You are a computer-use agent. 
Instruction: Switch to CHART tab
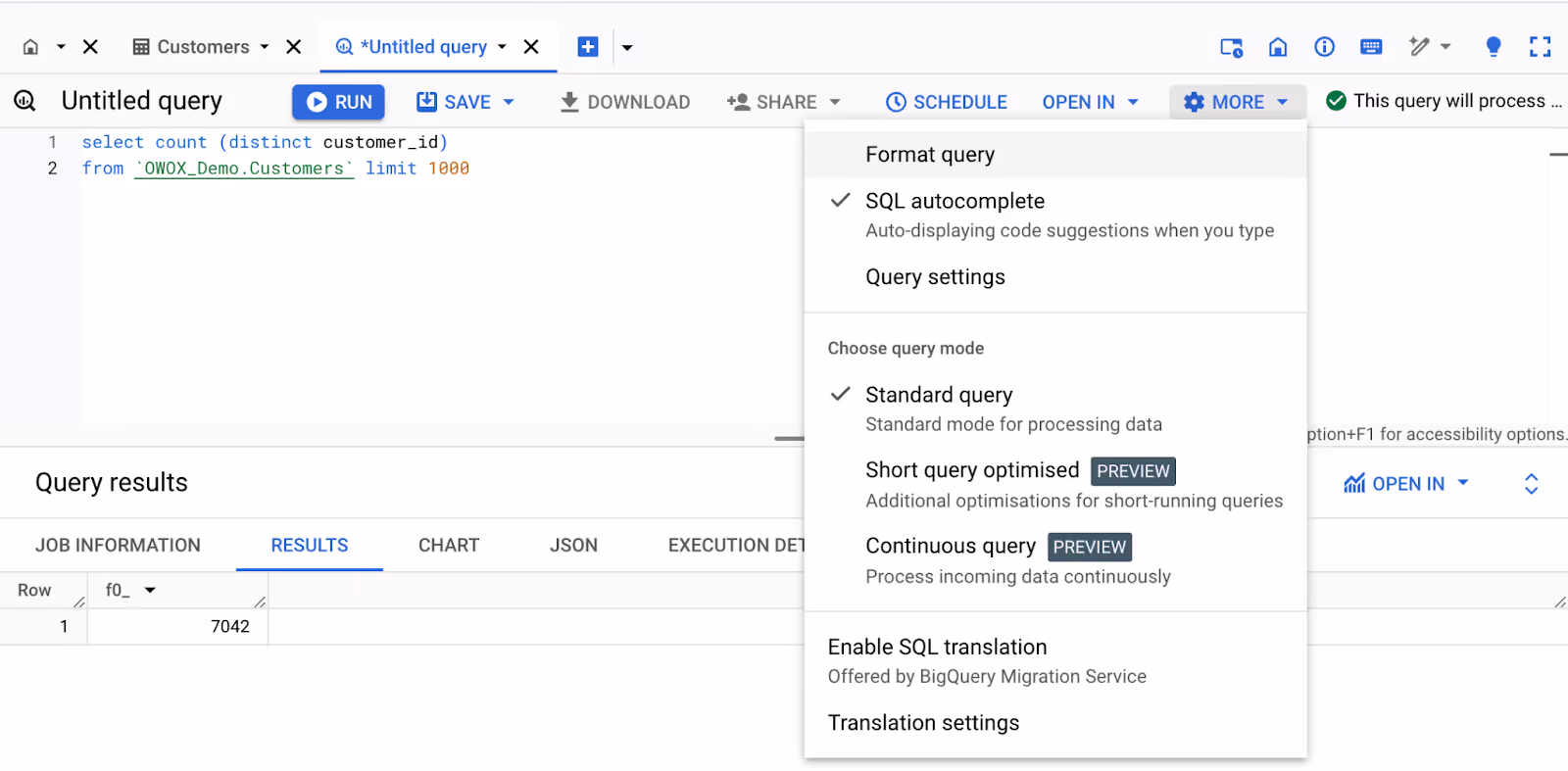[x=449, y=546]
